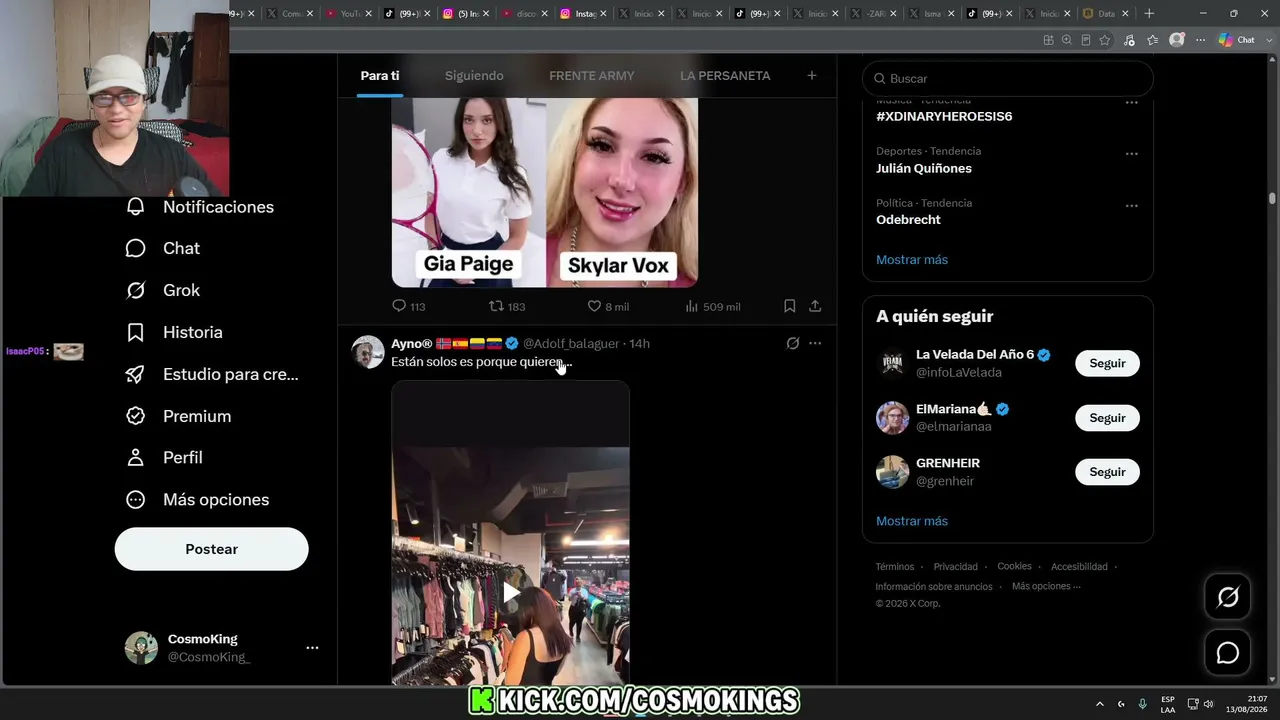Open more options on Ayno's post

coord(815,343)
